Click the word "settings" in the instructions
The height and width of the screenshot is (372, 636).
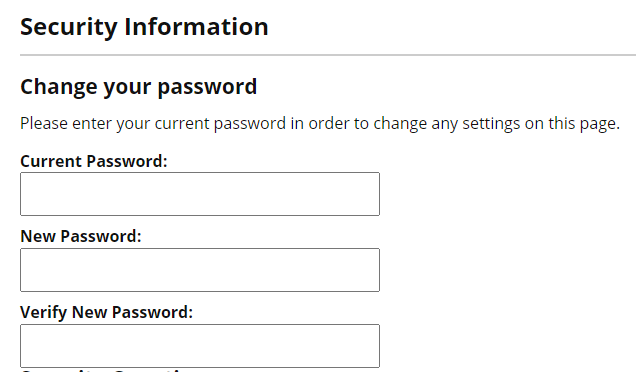[x=491, y=123]
